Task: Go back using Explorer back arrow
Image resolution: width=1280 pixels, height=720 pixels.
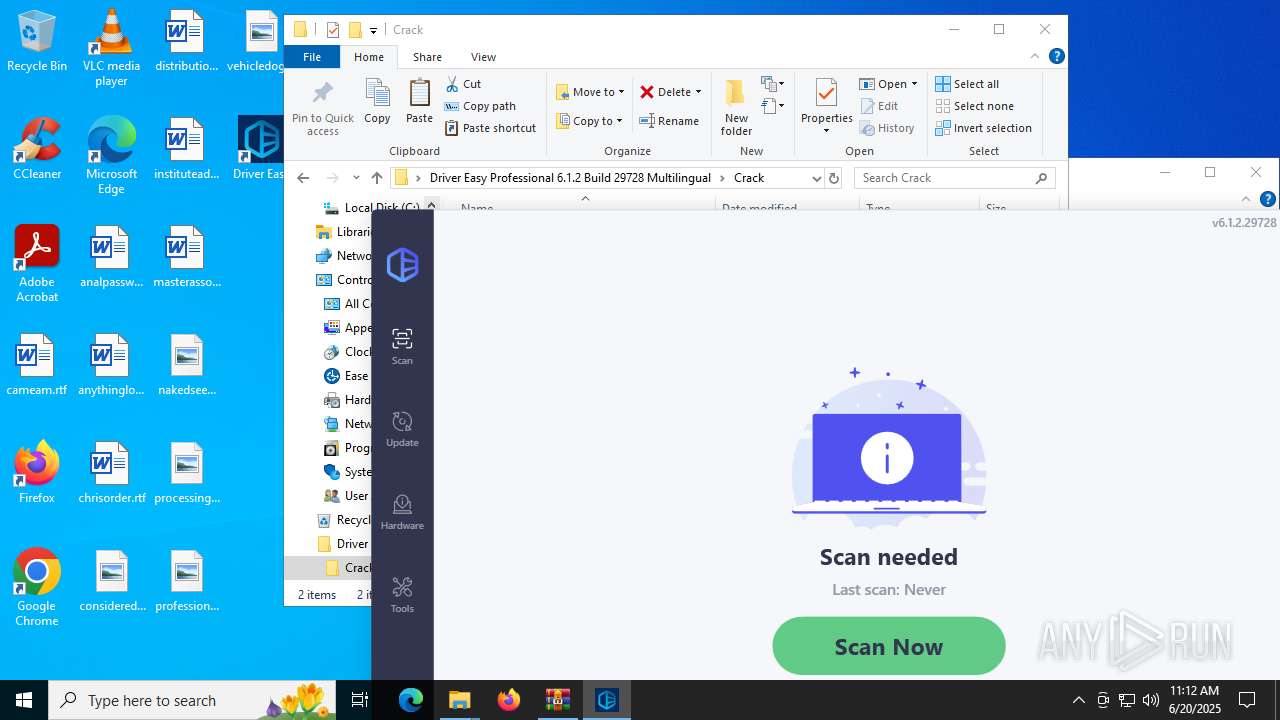Action: coord(304,178)
